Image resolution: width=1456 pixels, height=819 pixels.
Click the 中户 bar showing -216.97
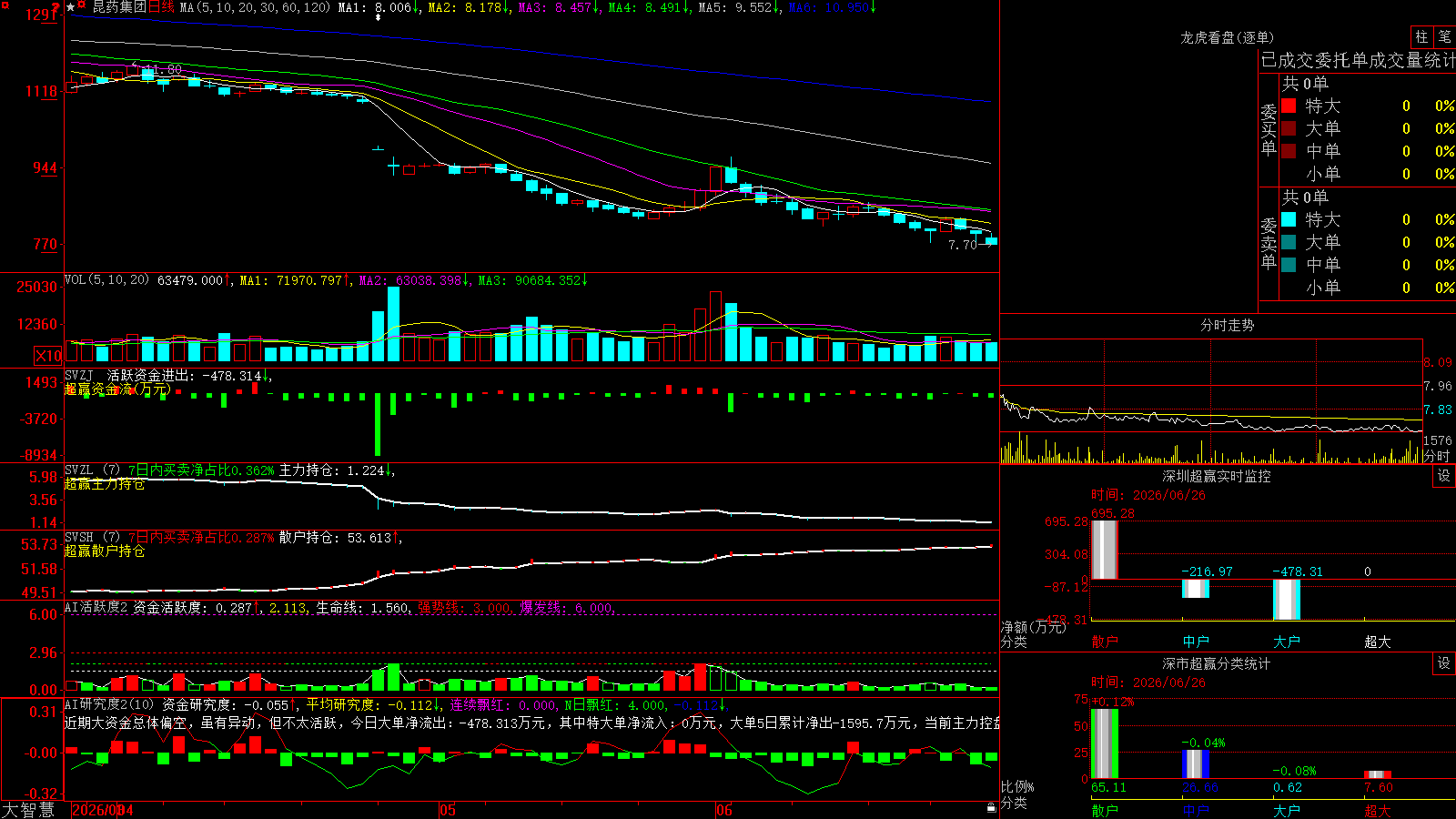click(1196, 589)
